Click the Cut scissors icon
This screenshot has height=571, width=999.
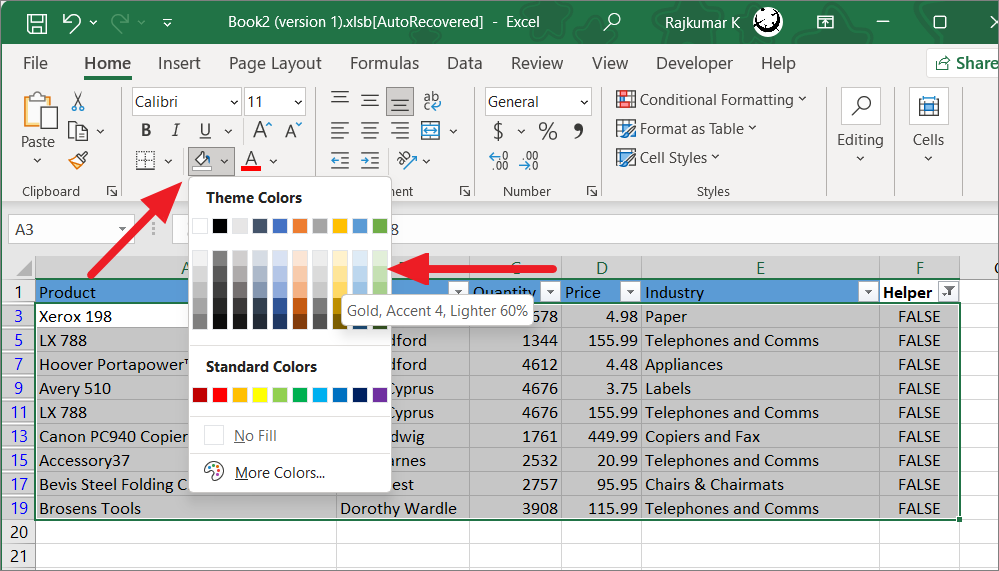click(x=78, y=101)
